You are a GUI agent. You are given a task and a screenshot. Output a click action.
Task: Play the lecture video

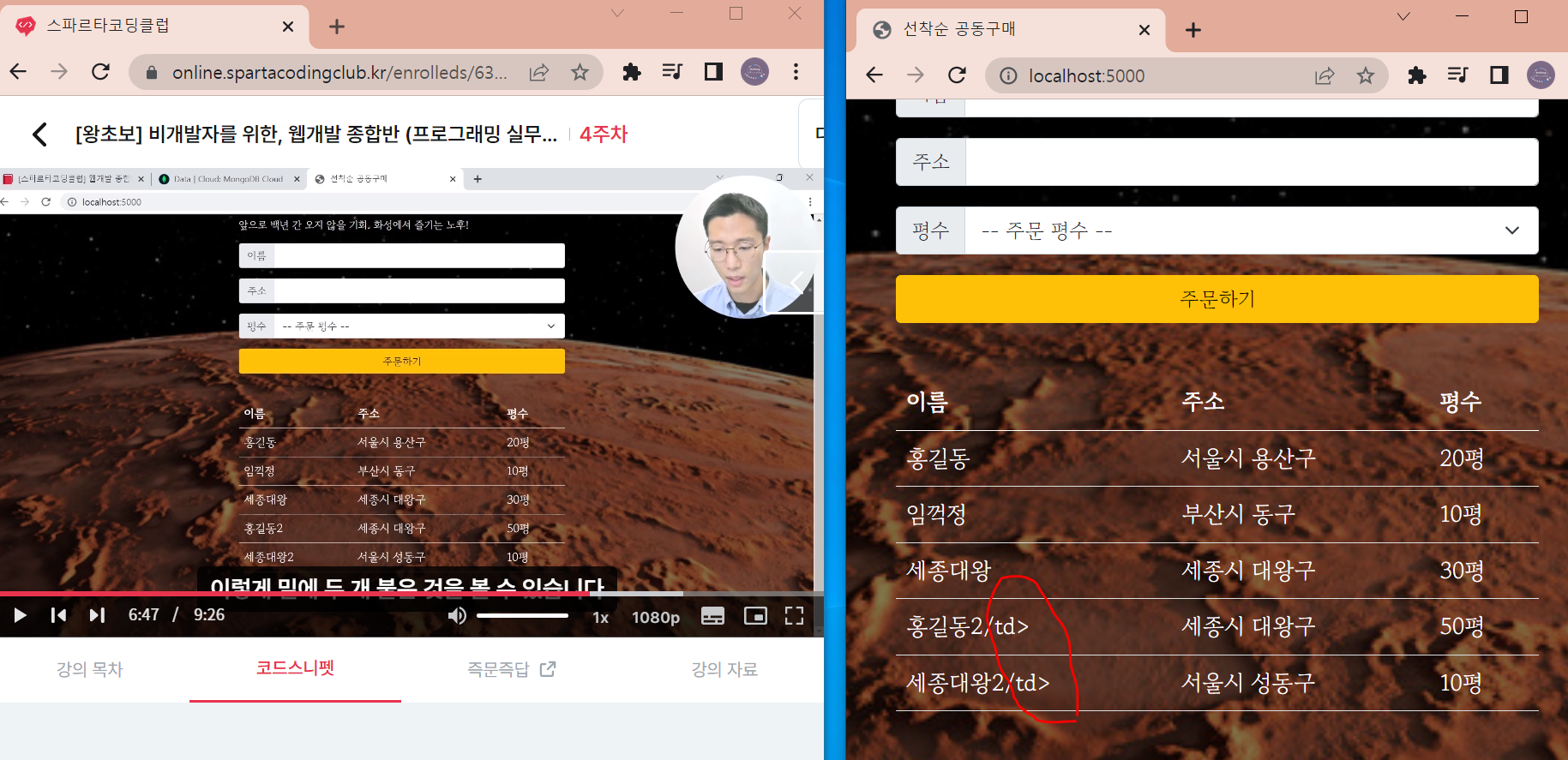tap(20, 615)
